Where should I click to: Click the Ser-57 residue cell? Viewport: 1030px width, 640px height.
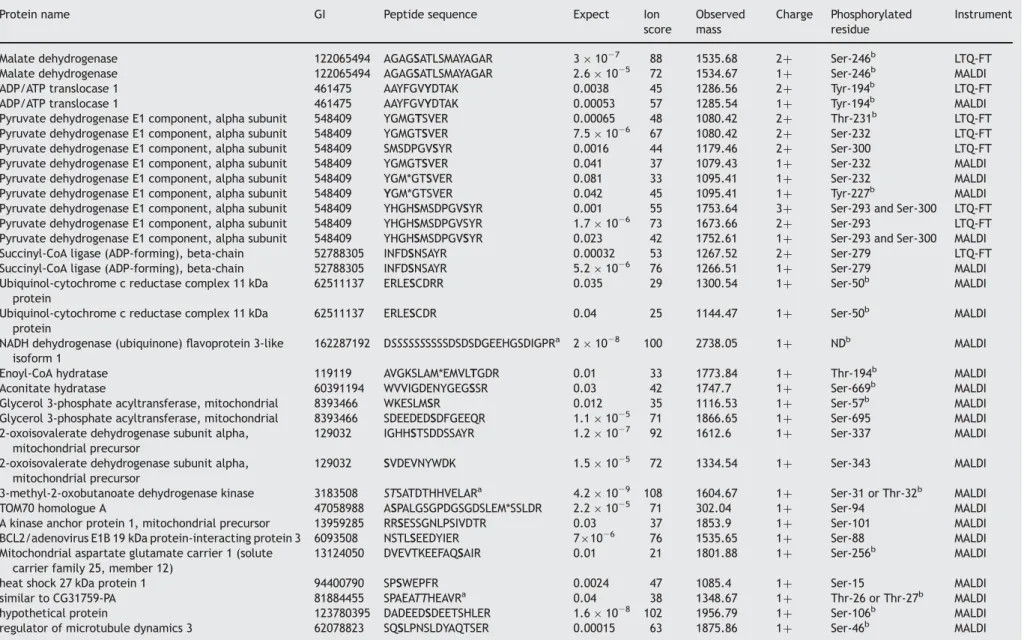(x=850, y=403)
